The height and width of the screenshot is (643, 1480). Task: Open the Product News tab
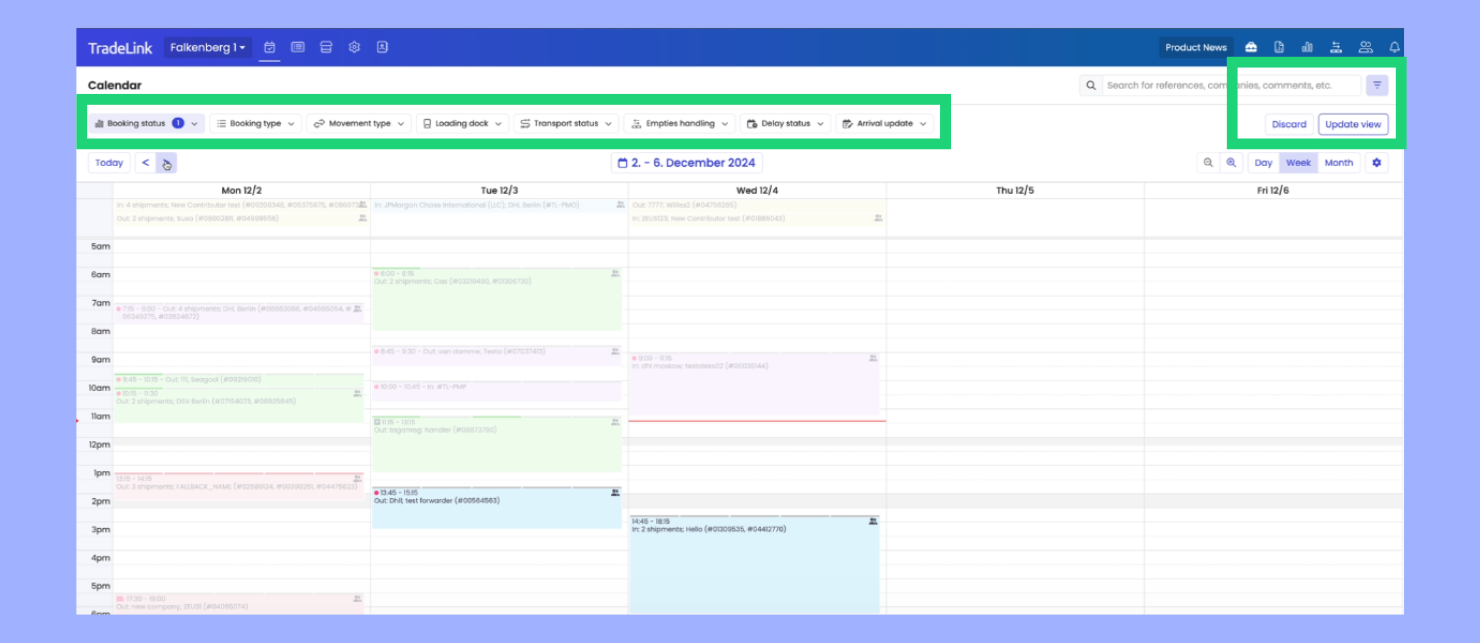coord(1195,47)
